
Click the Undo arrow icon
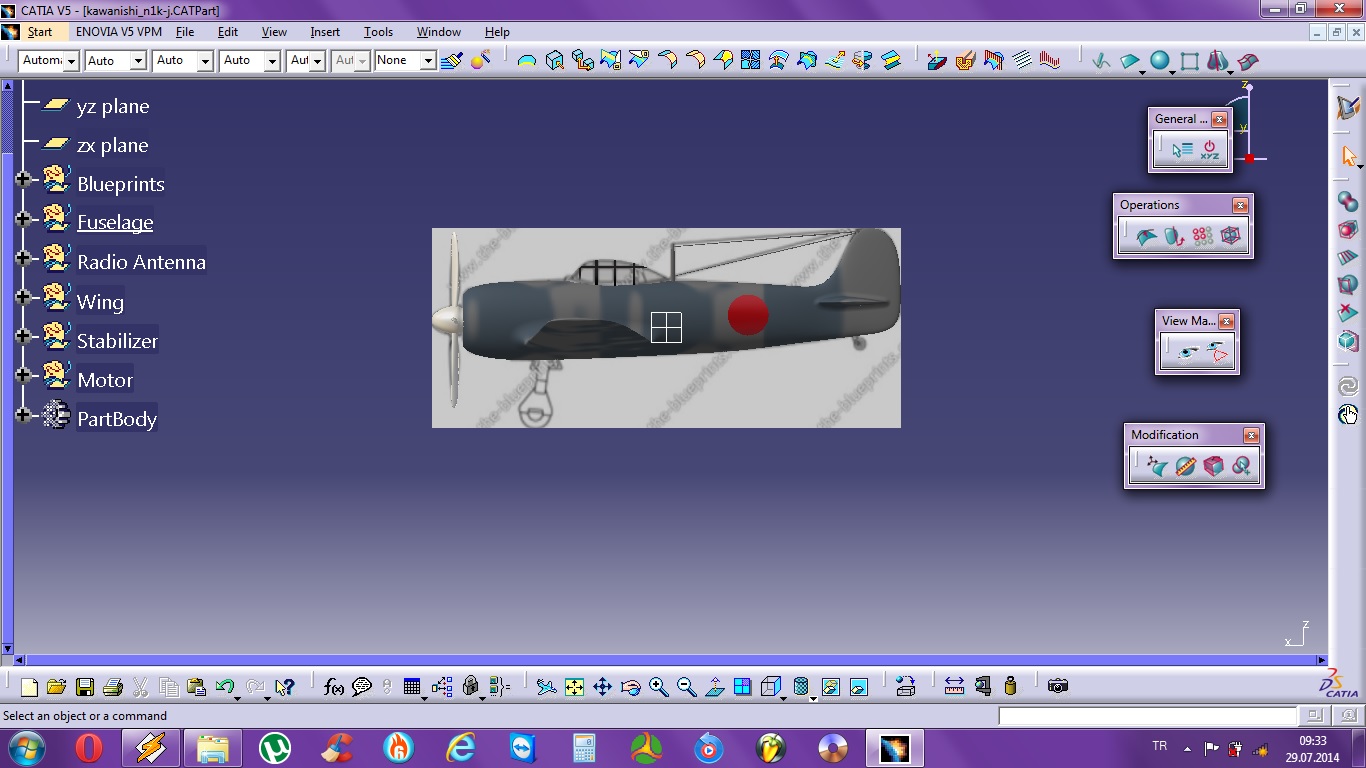(224, 687)
